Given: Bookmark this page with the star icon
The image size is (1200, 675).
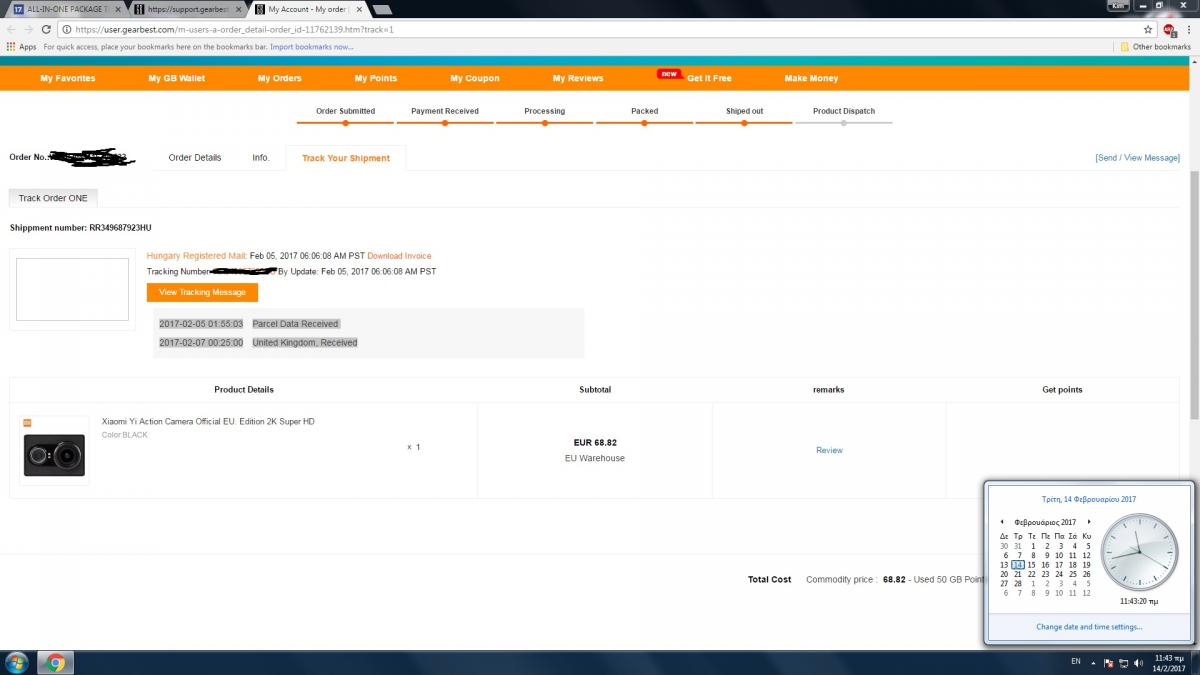Looking at the screenshot, I should [1149, 30].
